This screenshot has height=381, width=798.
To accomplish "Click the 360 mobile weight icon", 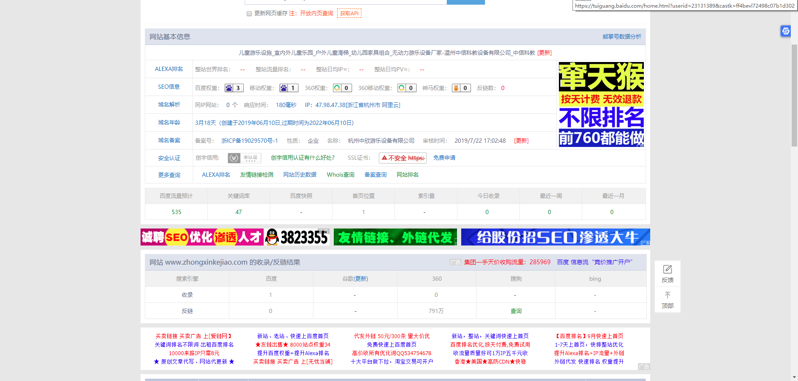I will pyautogui.click(x=407, y=88).
